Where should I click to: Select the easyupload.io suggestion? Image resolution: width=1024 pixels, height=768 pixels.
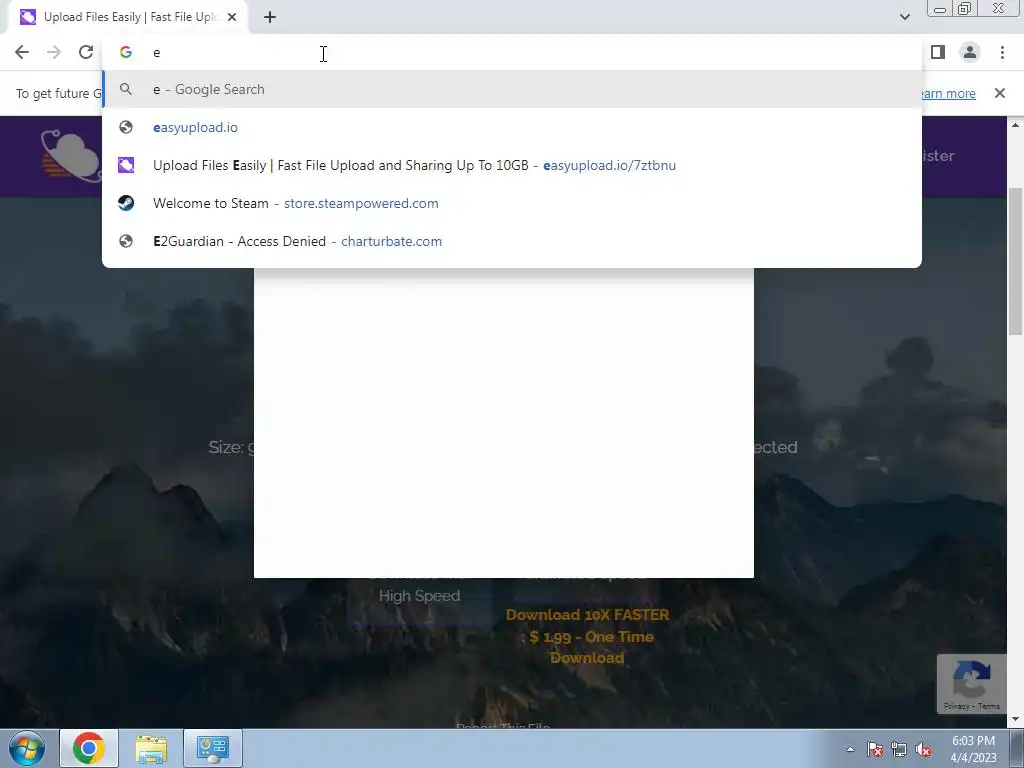point(512,127)
